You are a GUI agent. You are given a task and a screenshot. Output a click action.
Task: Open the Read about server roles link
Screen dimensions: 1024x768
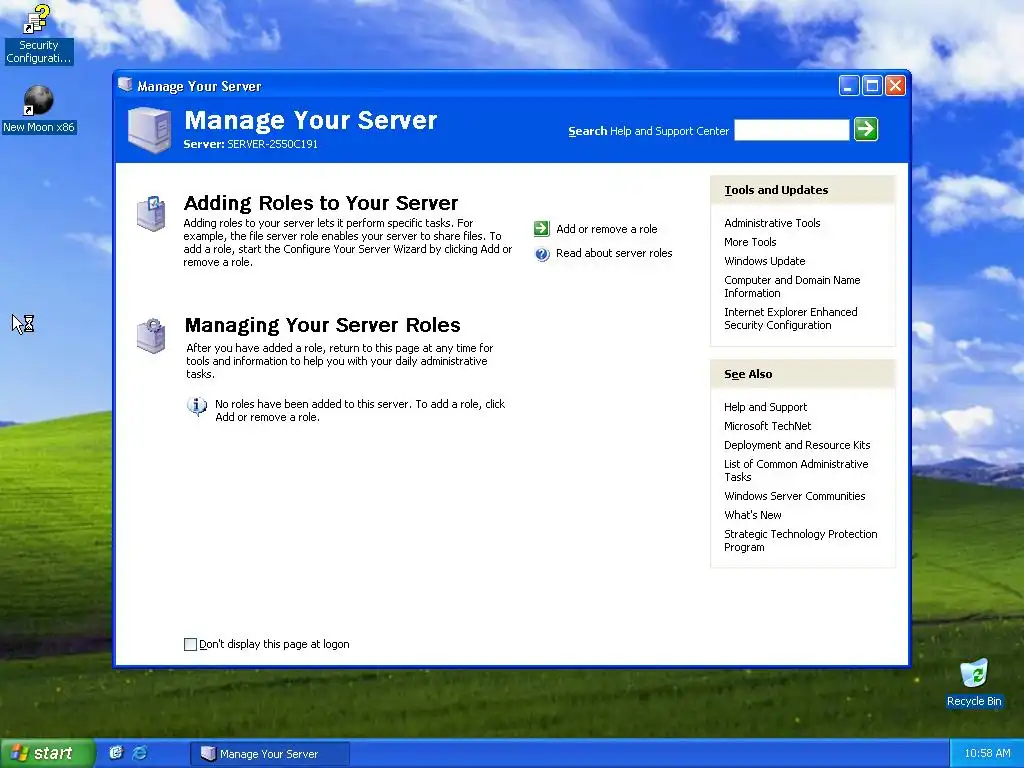[614, 253]
